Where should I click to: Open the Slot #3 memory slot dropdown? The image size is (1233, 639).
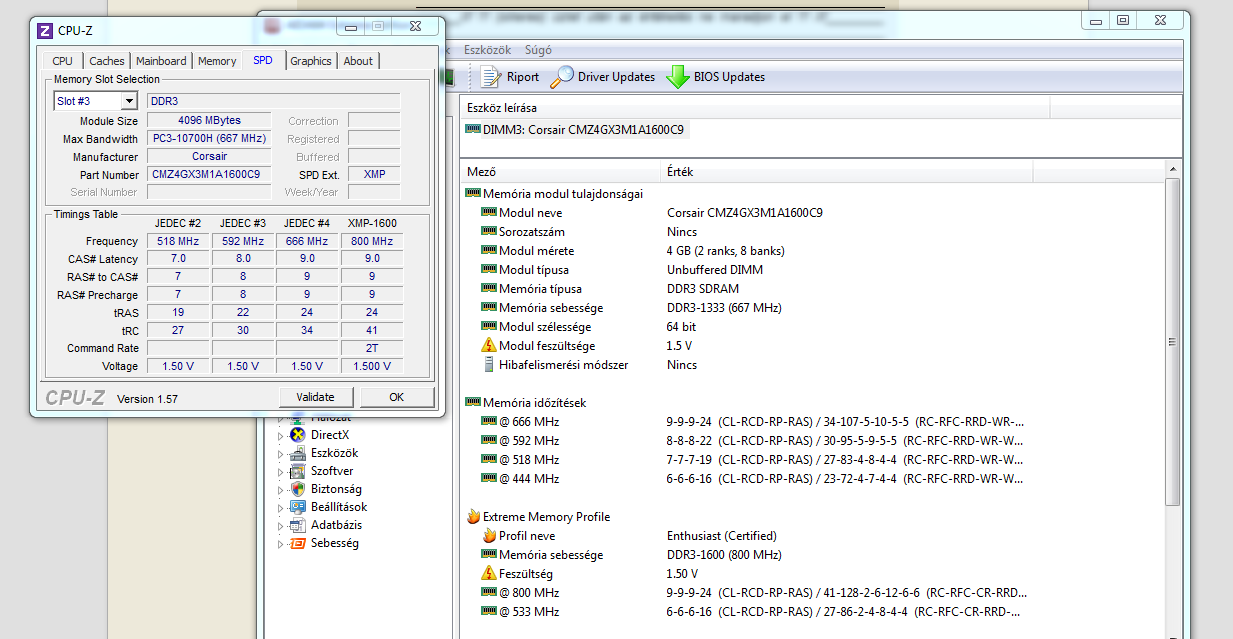tap(129, 101)
